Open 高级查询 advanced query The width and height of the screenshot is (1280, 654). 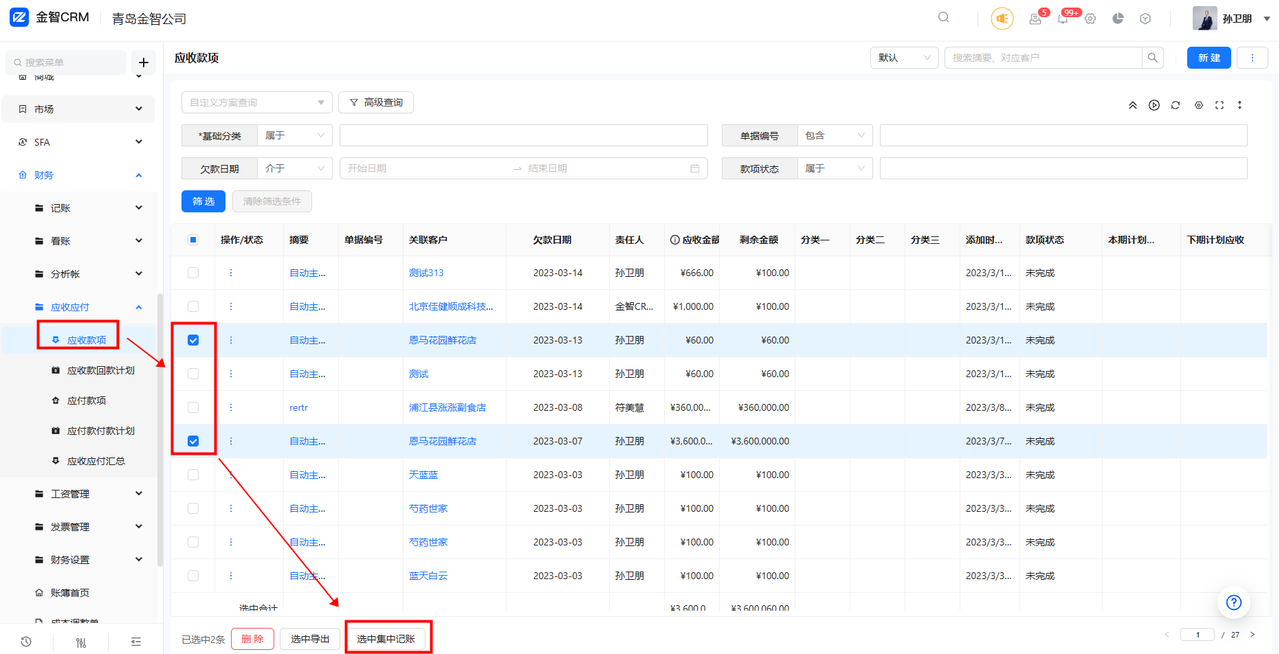tap(376, 102)
